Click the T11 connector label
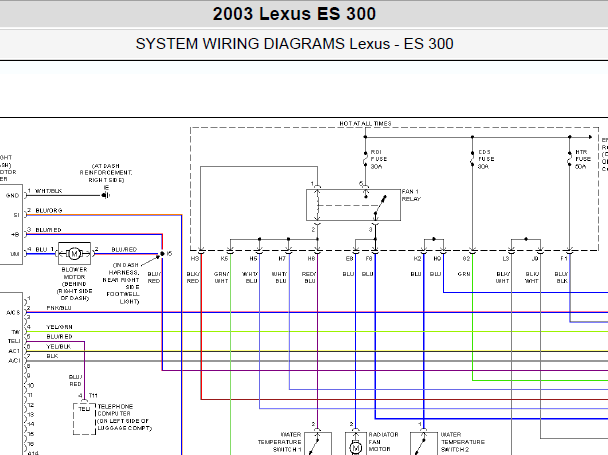 pyautogui.click(x=93, y=395)
